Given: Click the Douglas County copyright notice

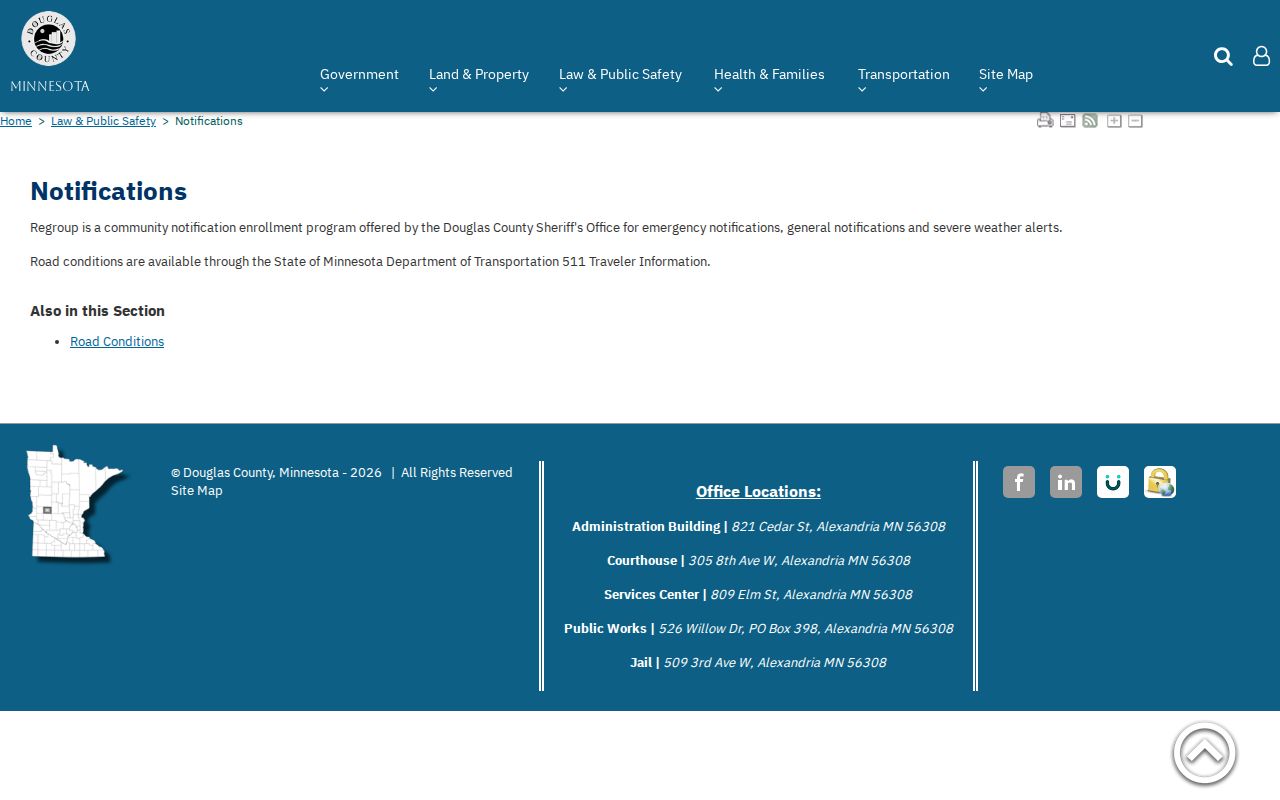Looking at the screenshot, I should tap(341, 473).
